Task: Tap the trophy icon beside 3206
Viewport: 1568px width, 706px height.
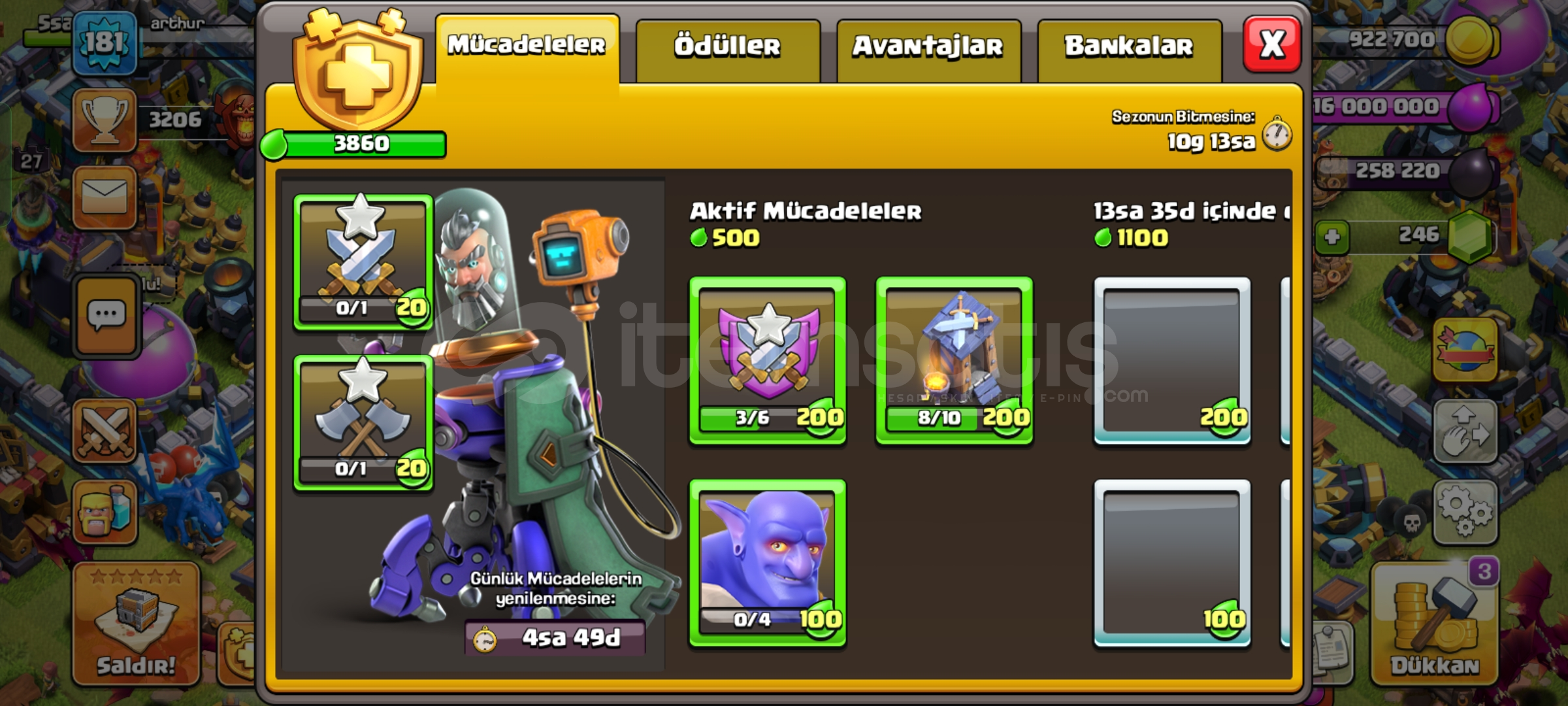Action: (105, 120)
